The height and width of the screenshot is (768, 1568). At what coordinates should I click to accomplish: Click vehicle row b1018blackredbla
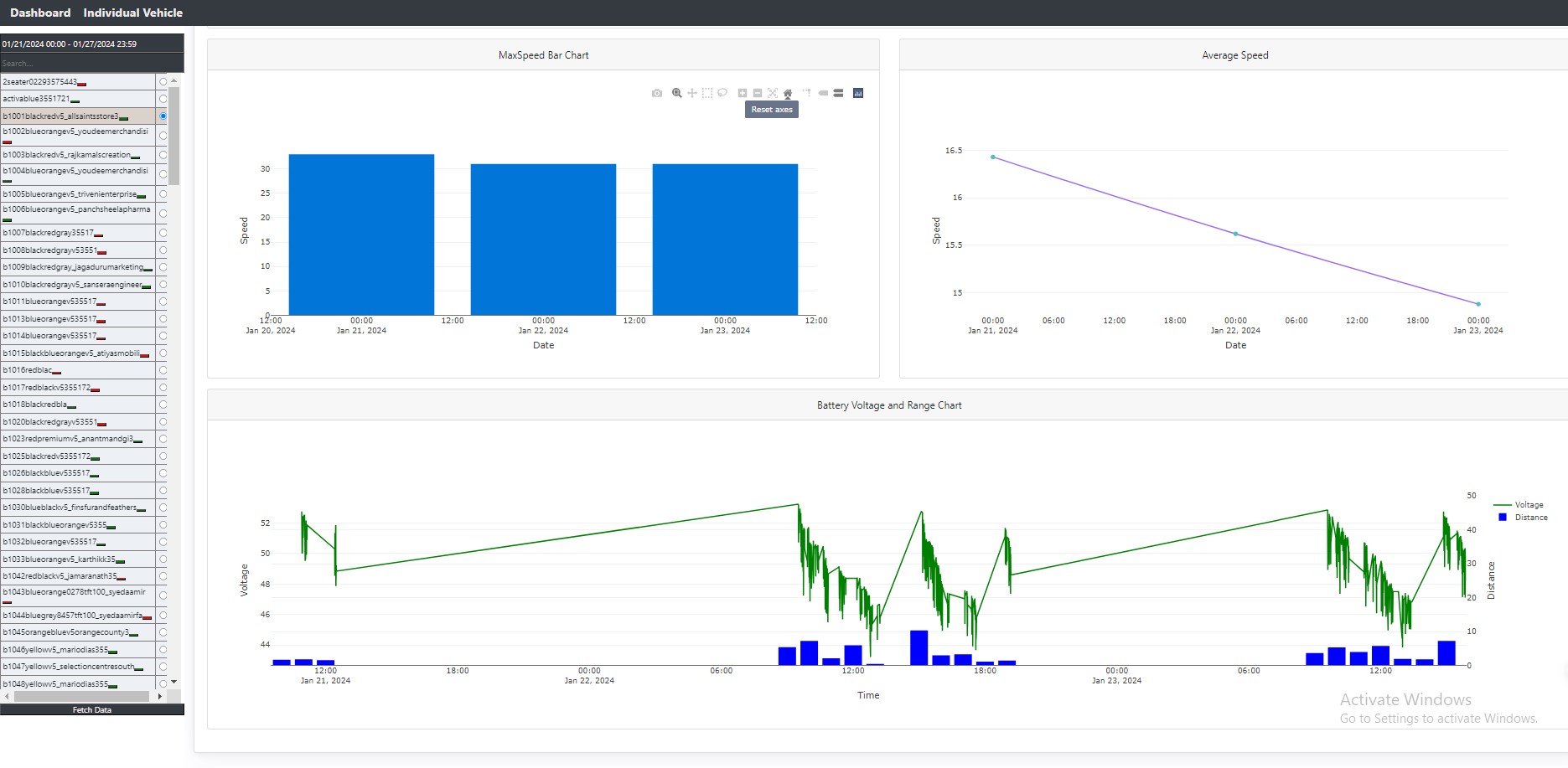click(x=78, y=405)
